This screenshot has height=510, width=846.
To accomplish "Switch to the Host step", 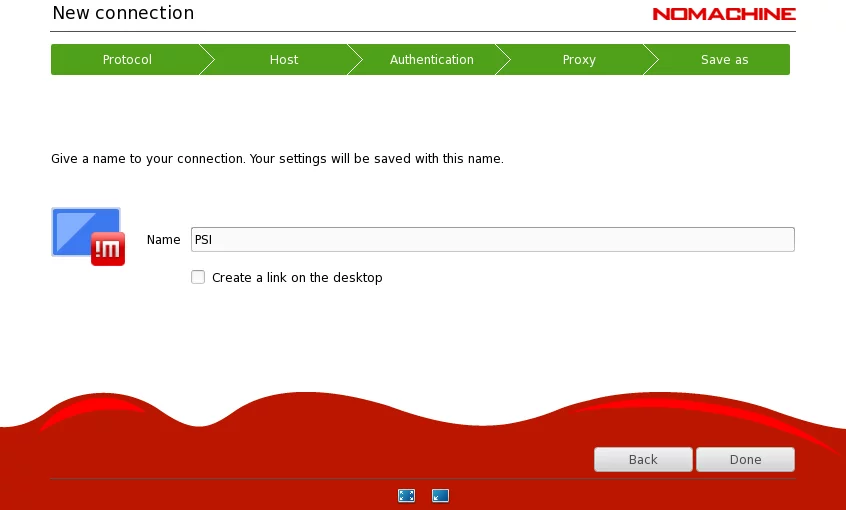I will pyautogui.click(x=283, y=60).
